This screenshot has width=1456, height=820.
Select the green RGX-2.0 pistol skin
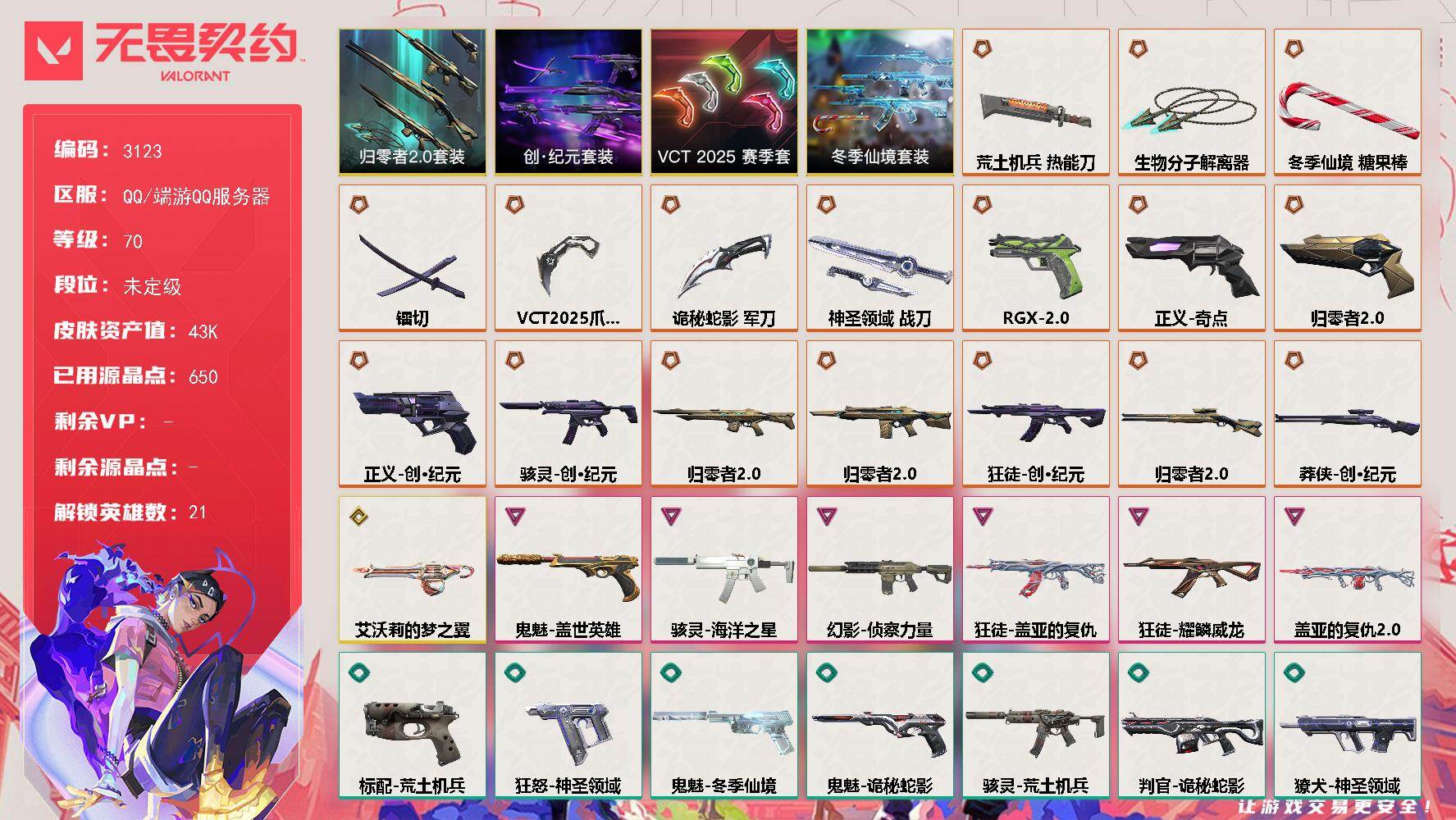[1035, 258]
